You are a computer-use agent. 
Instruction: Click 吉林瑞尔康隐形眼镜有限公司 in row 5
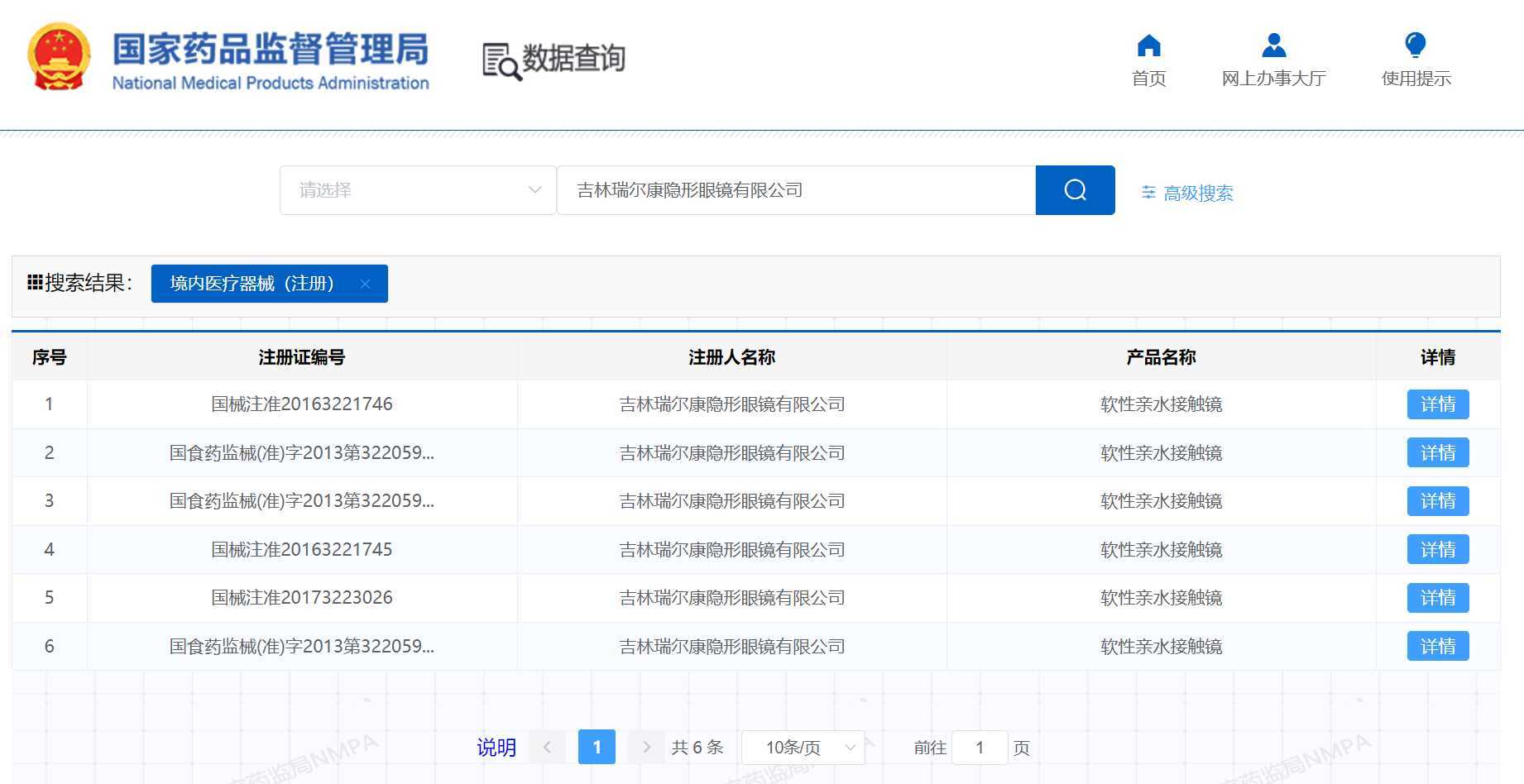tap(732, 598)
